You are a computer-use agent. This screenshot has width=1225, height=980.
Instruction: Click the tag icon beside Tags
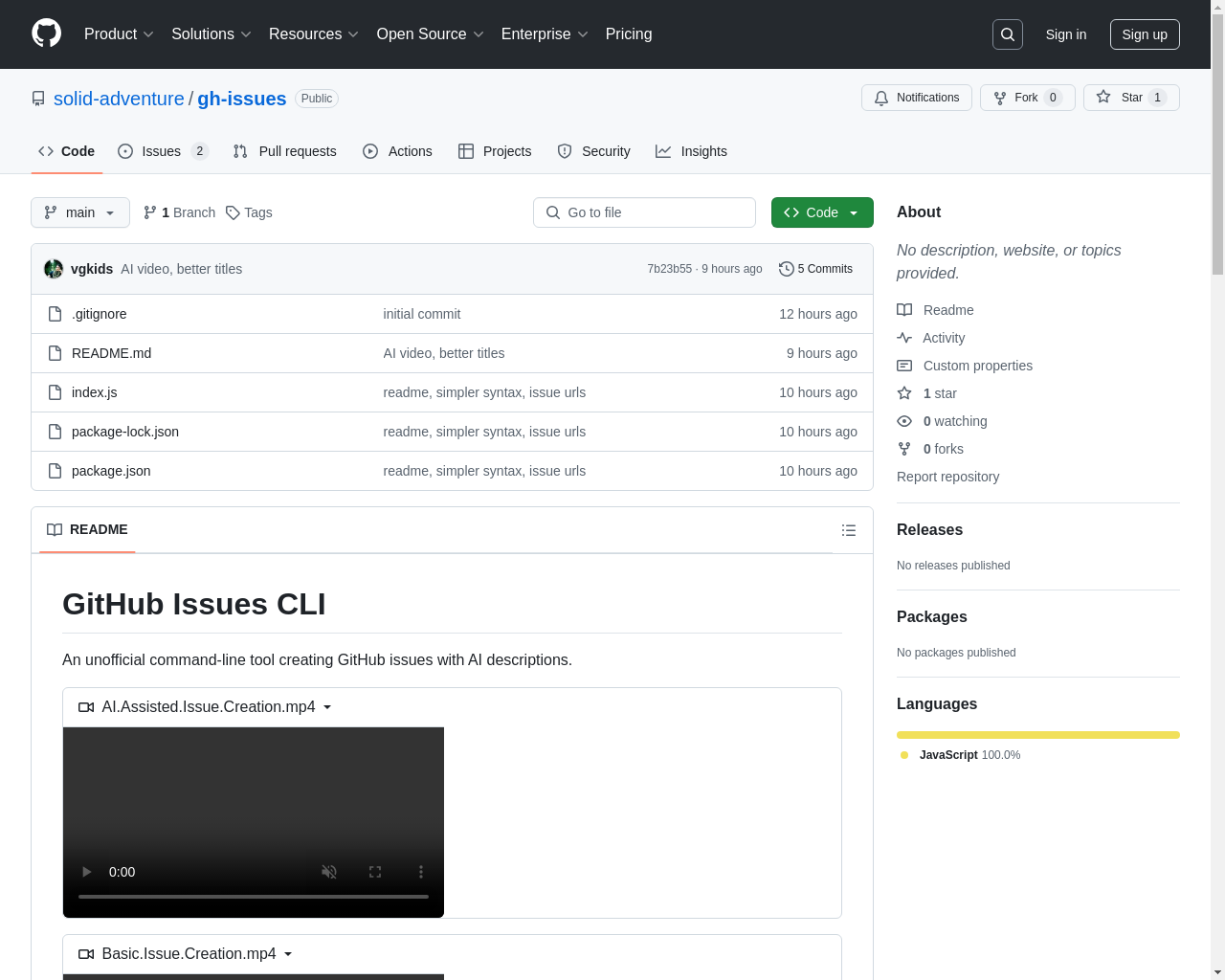[233, 212]
